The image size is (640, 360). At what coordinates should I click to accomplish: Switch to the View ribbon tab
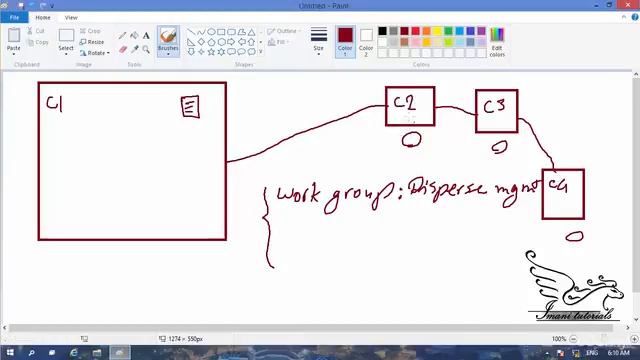[71, 18]
